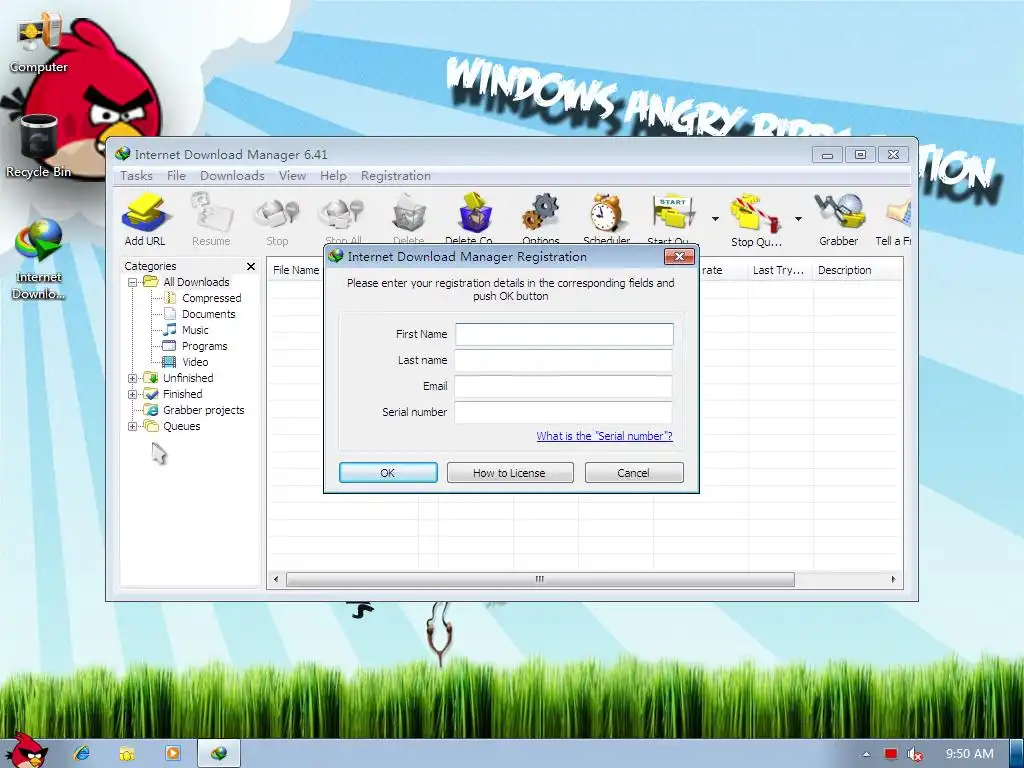Click the 9:50 AM system clock
The image size is (1024, 768).
click(970, 754)
